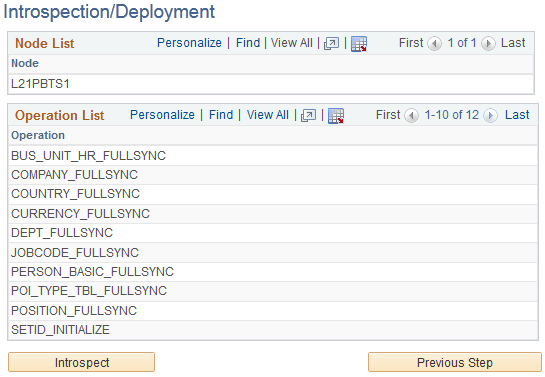Select PERSON_BASIC_FULLSYNC operation row

pyautogui.click(x=273, y=272)
